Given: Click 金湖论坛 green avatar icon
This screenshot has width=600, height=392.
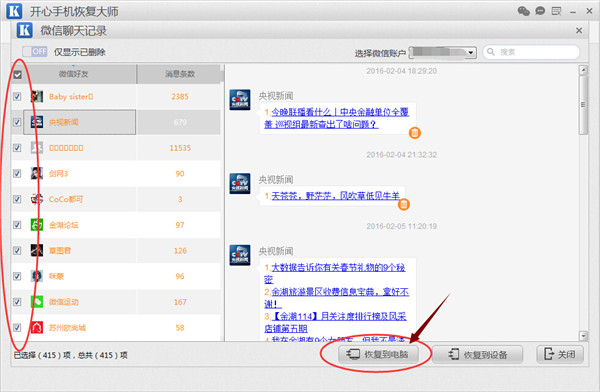Looking at the screenshot, I should click(x=37, y=225).
